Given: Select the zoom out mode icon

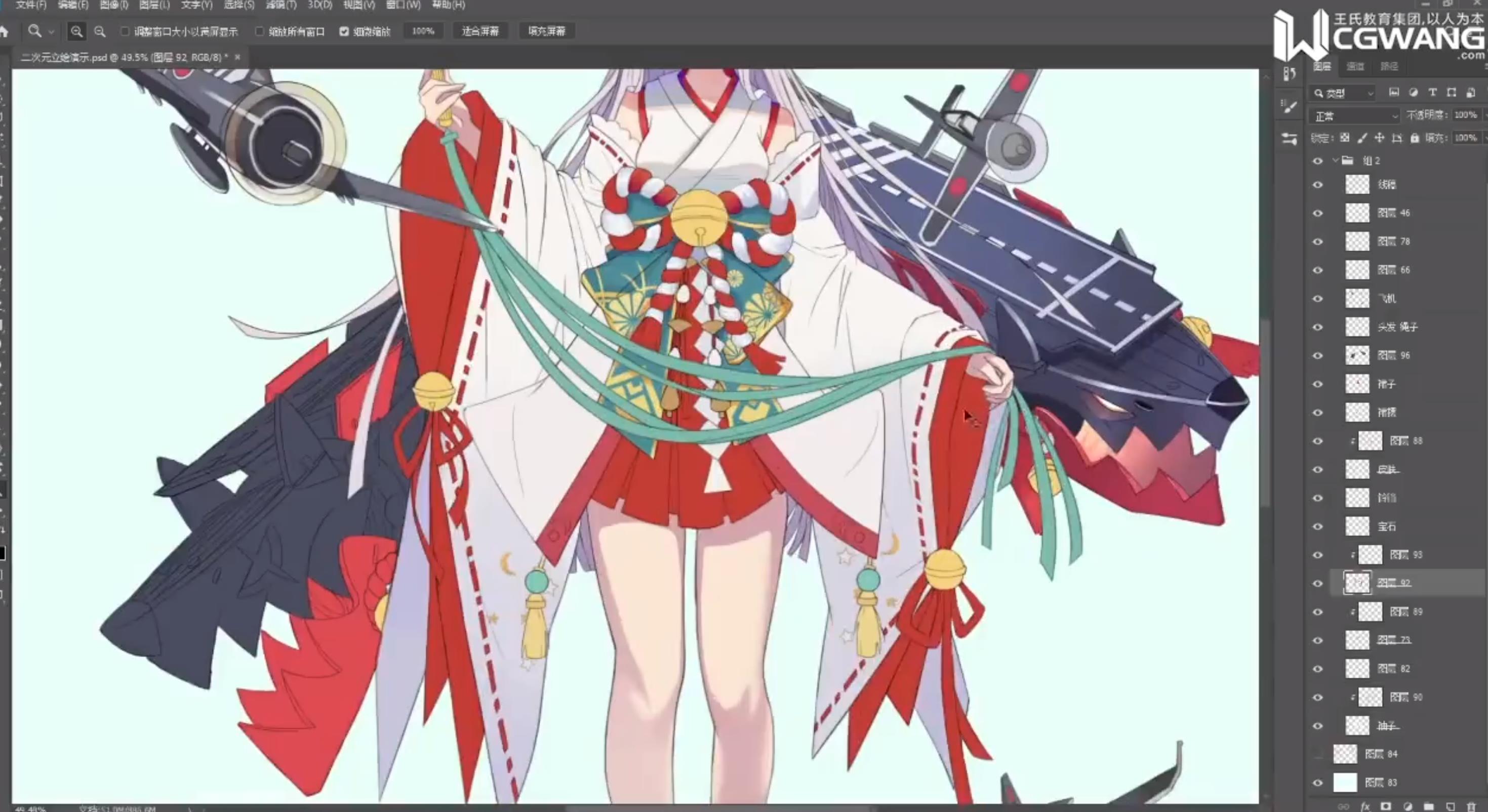Looking at the screenshot, I should click(x=100, y=32).
